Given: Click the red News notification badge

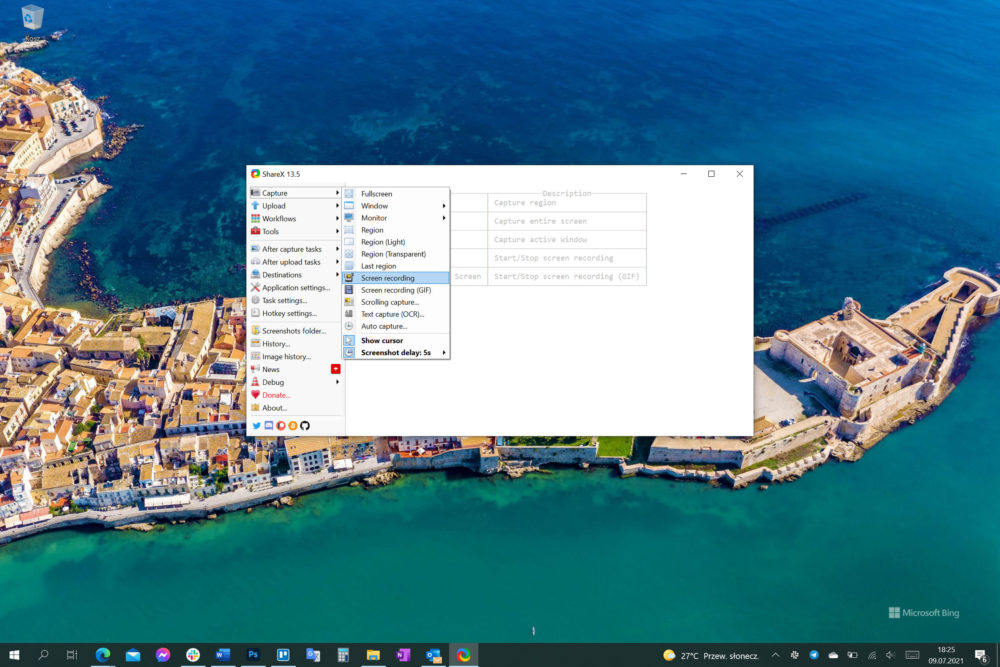Looking at the screenshot, I should pyautogui.click(x=335, y=369).
